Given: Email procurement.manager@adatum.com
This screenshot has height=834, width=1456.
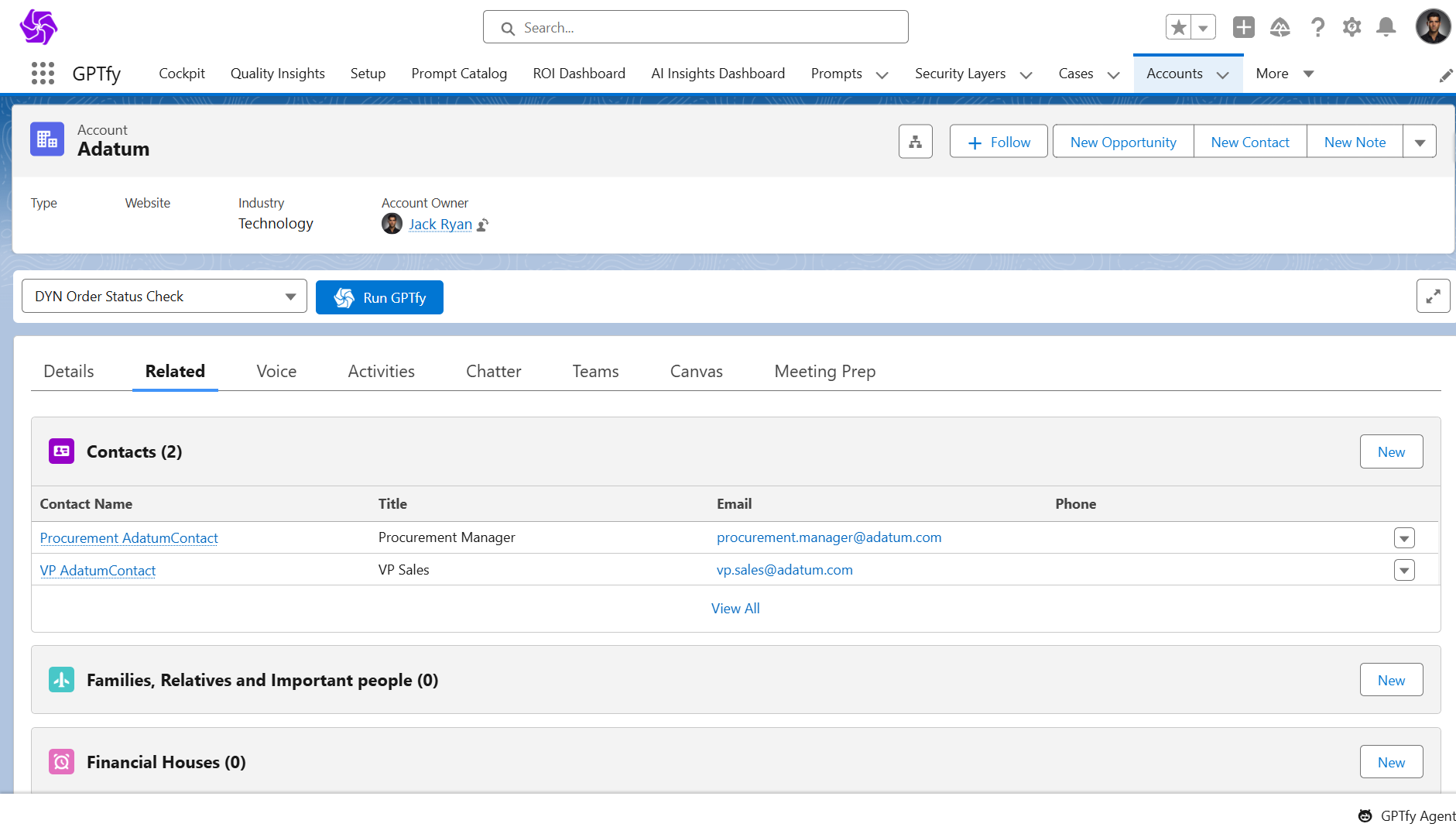Looking at the screenshot, I should coord(829,537).
